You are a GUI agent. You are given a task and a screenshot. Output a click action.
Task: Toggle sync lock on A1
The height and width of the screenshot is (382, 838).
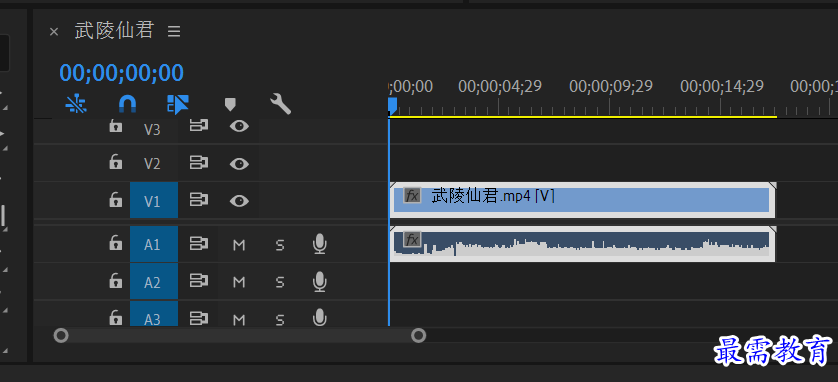198,244
